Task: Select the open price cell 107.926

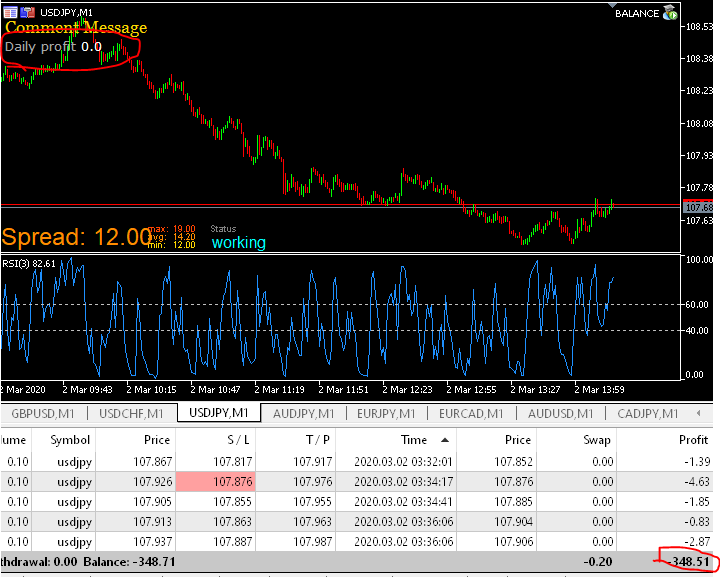Action: pos(152,482)
